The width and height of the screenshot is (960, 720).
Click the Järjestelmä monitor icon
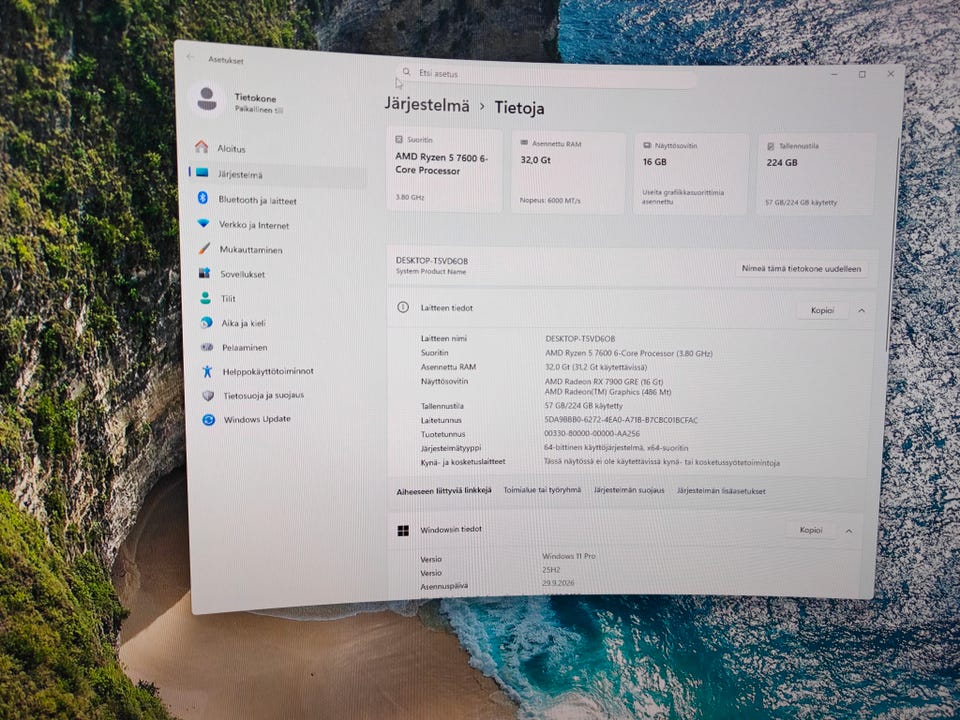click(x=202, y=173)
